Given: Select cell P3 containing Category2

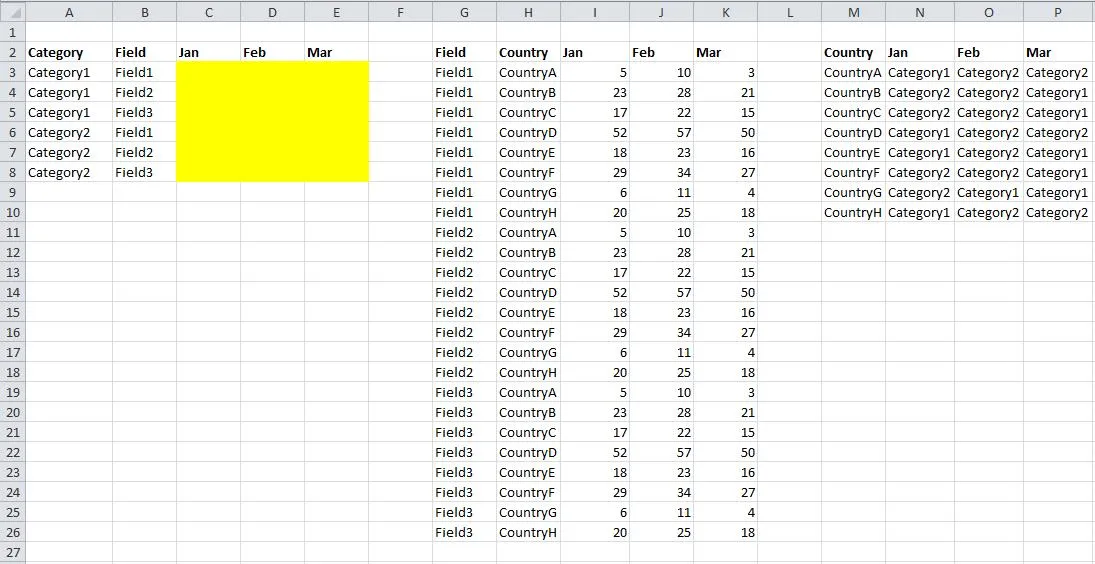Looking at the screenshot, I should 1059,72.
